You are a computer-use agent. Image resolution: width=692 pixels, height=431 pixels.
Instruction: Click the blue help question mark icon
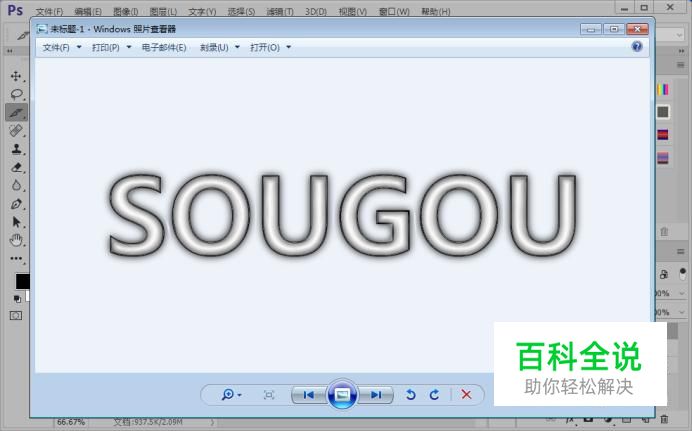pos(637,46)
